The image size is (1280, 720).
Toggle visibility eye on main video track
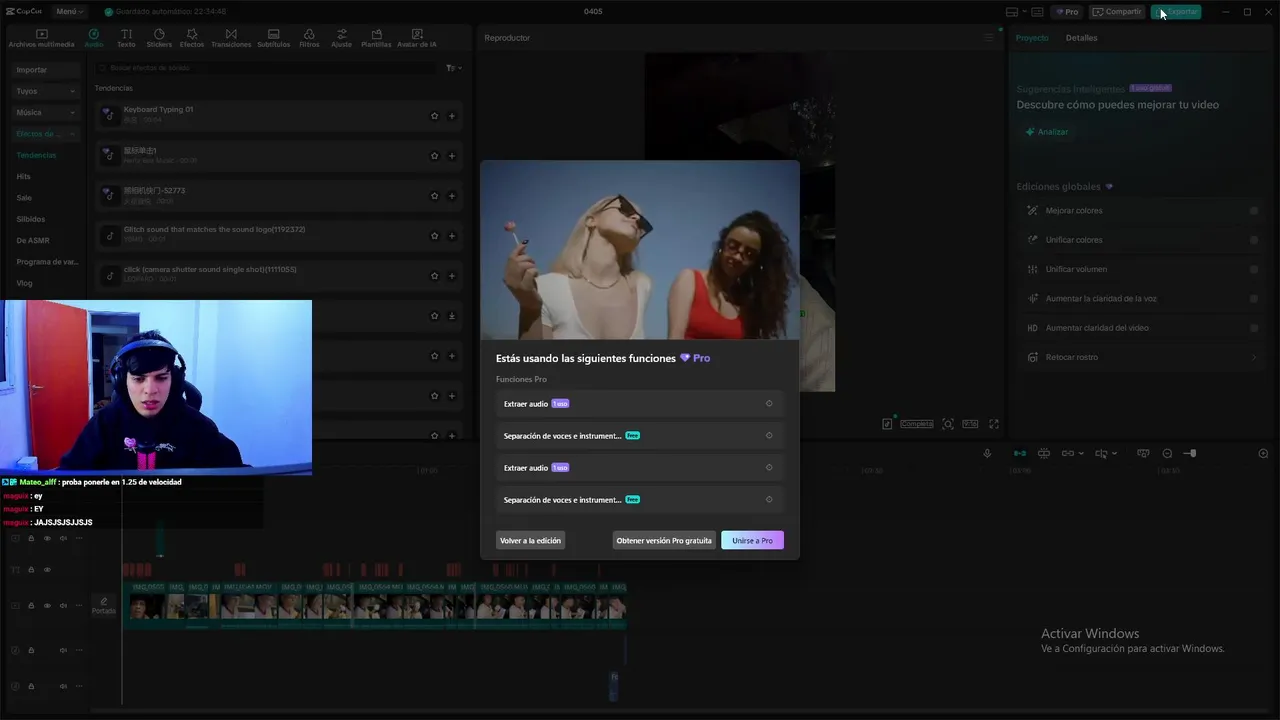click(x=47, y=606)
